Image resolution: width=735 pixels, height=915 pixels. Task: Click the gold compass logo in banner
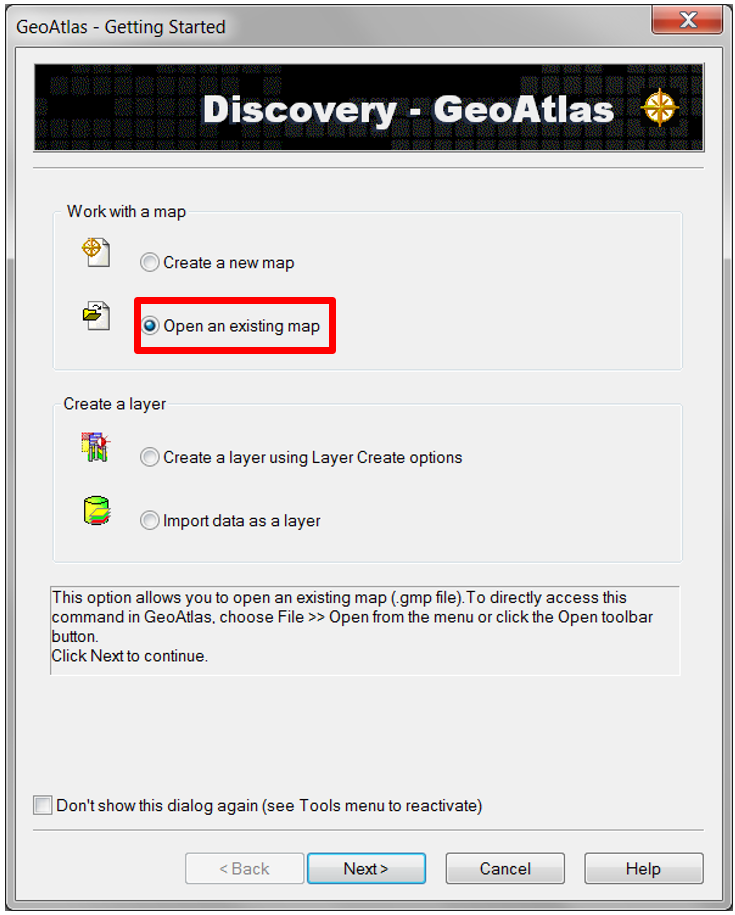coord(659,107)
